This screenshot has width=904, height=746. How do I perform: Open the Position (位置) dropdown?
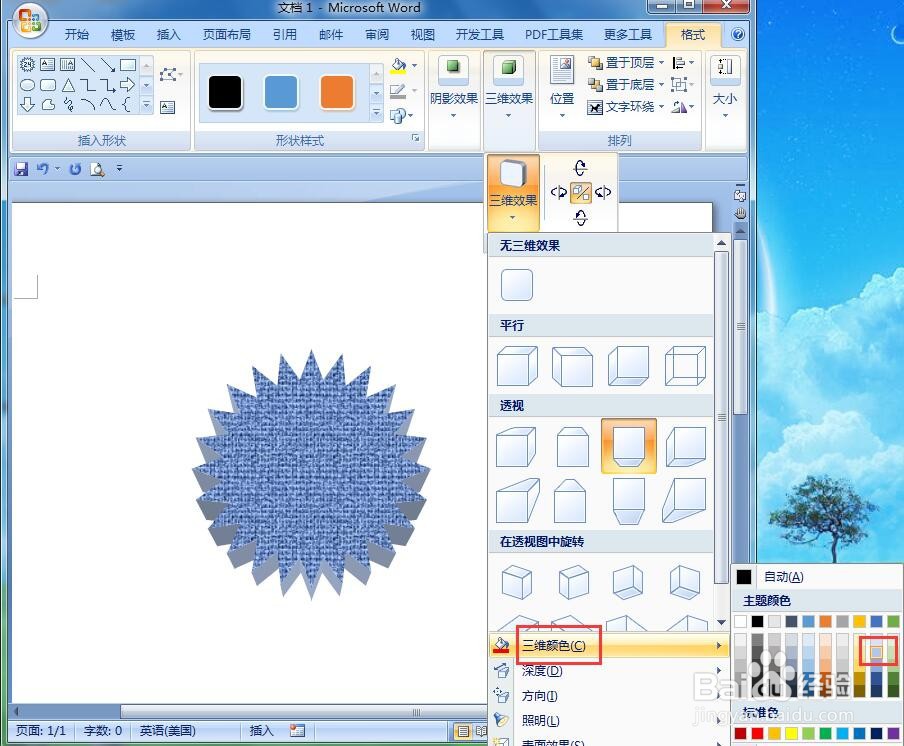coord(562,86)
